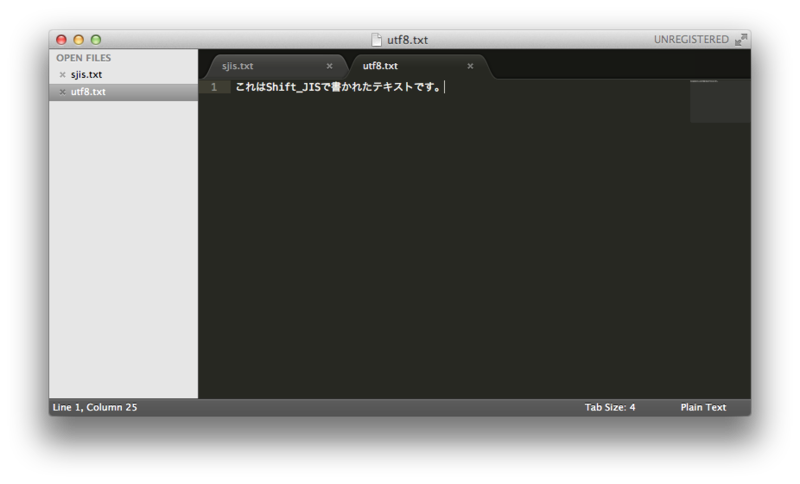Click the OPEN FILES sidebar heading
Viewport: 800px width, 484px height.
tap(84, 58)
